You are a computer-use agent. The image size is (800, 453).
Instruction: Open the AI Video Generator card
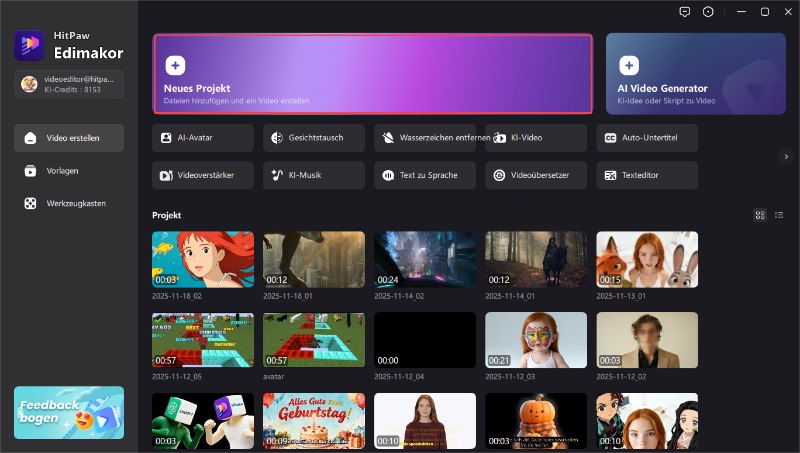[x=694, y=75]
